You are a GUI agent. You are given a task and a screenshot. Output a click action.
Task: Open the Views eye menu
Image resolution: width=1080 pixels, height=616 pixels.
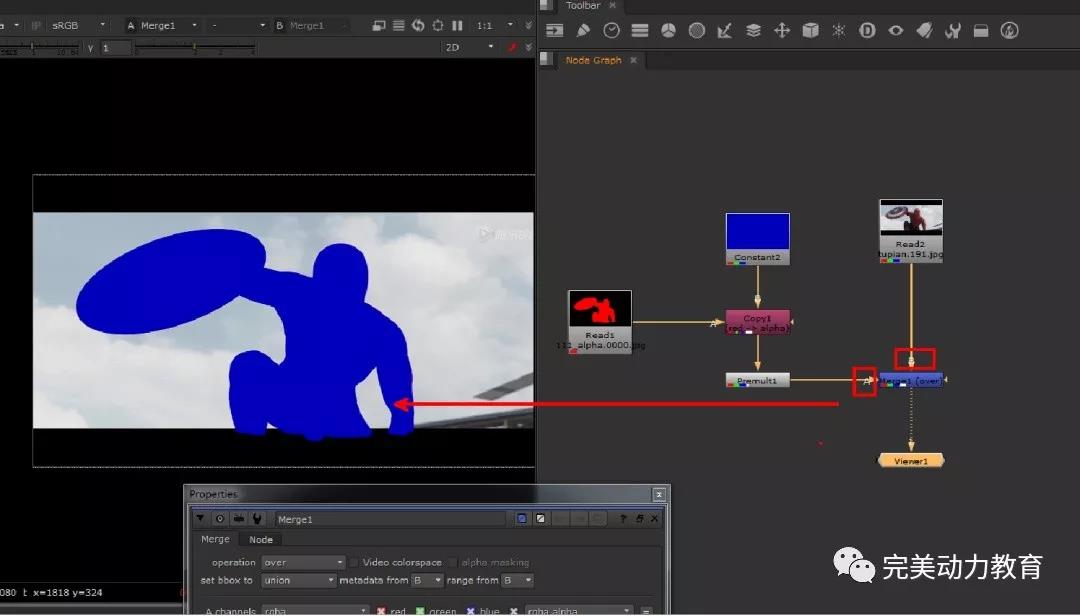point(895,30)
